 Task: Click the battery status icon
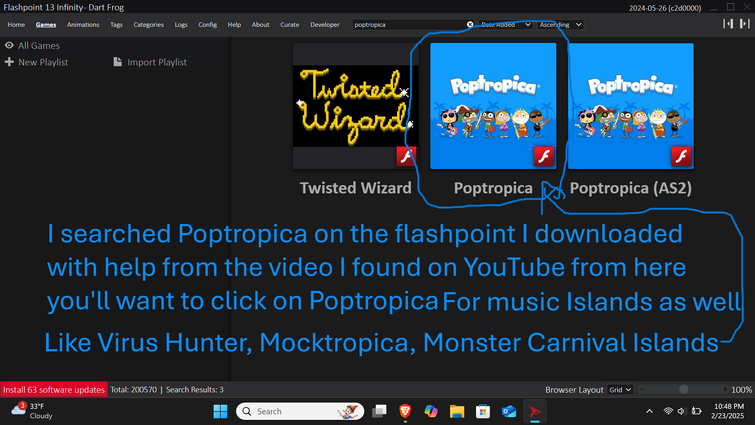coord(696,411)
